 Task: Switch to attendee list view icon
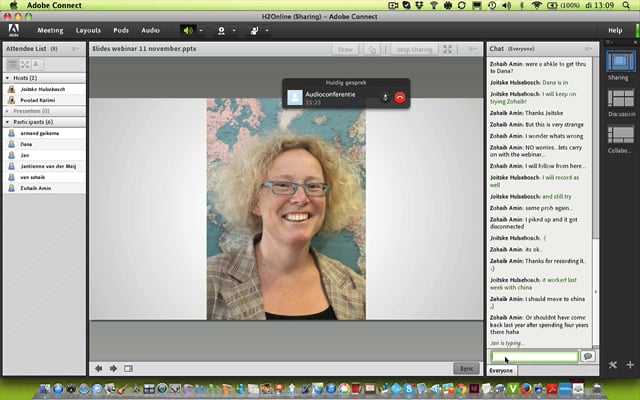click(13, 64)
